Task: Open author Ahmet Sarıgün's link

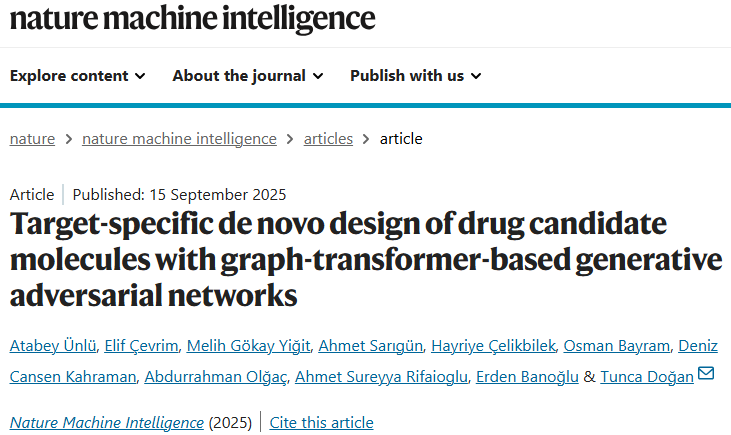Action: [368, 346]
